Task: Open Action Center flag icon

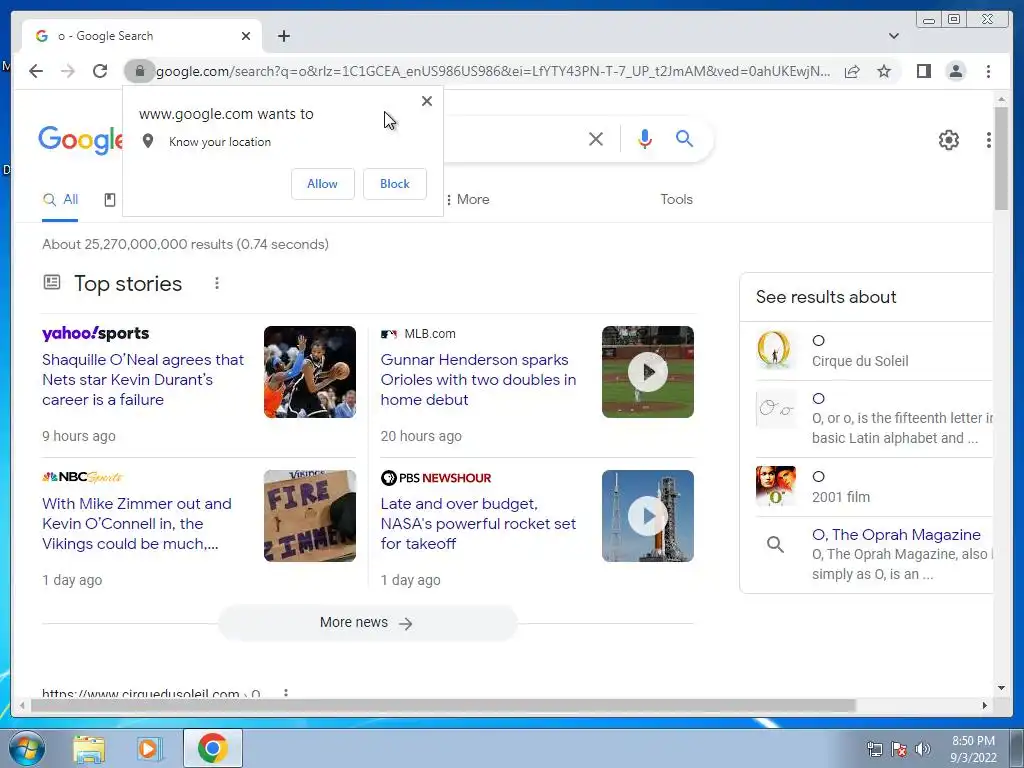Action: coord(899,749)
